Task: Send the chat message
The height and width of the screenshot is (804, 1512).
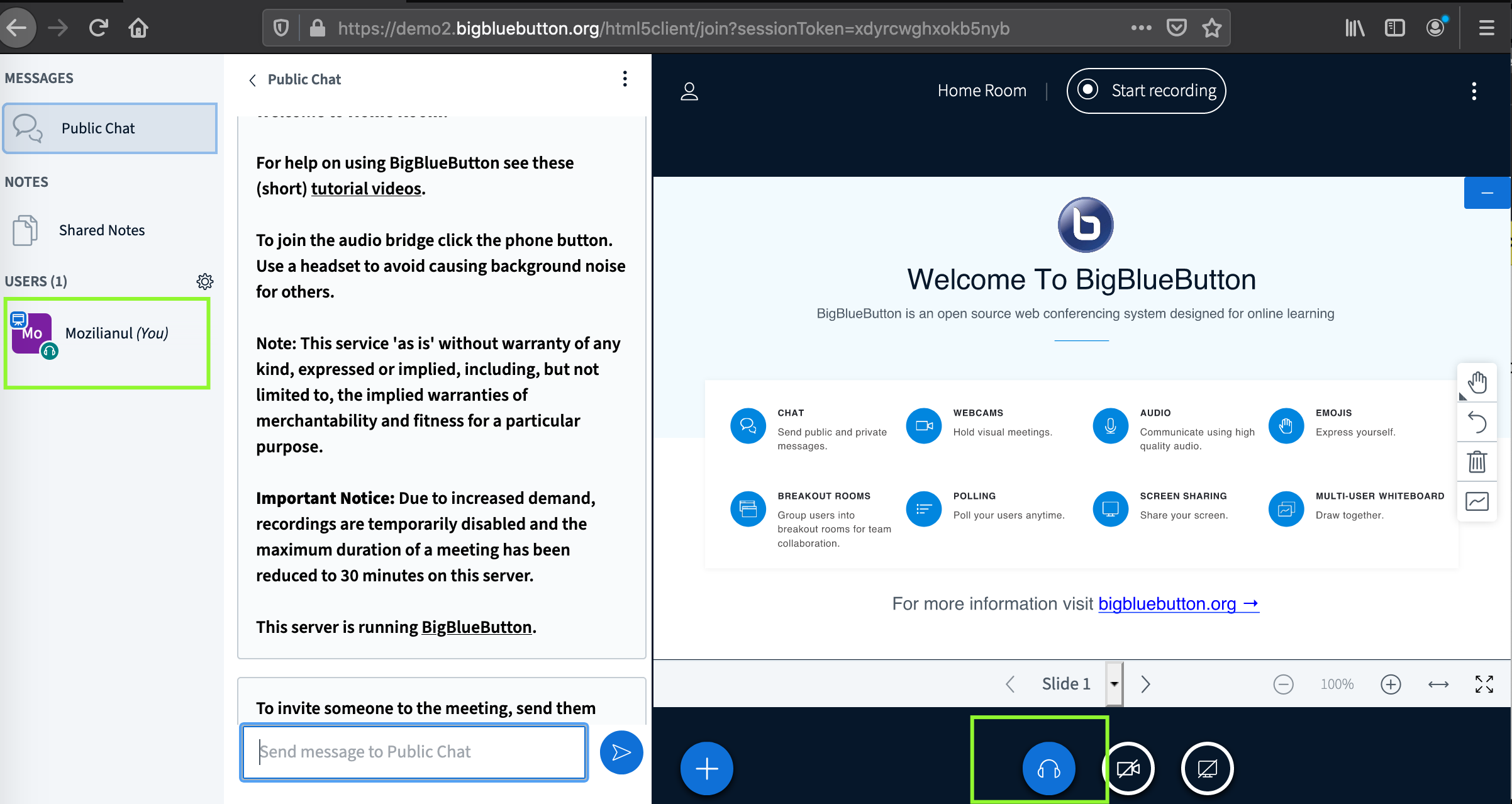Action: point(621,752)
